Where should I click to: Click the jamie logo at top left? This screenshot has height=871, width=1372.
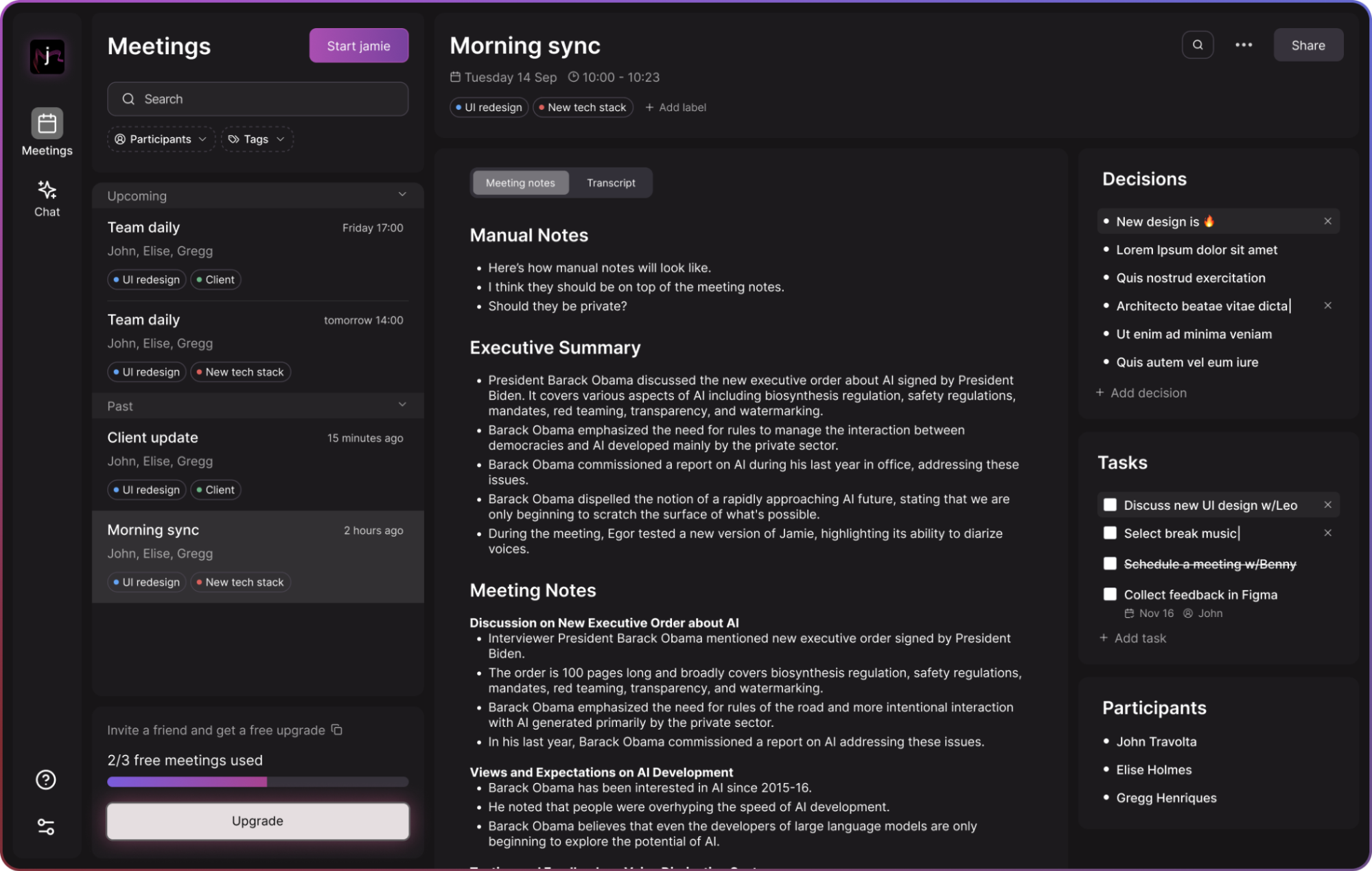(45, 56)
